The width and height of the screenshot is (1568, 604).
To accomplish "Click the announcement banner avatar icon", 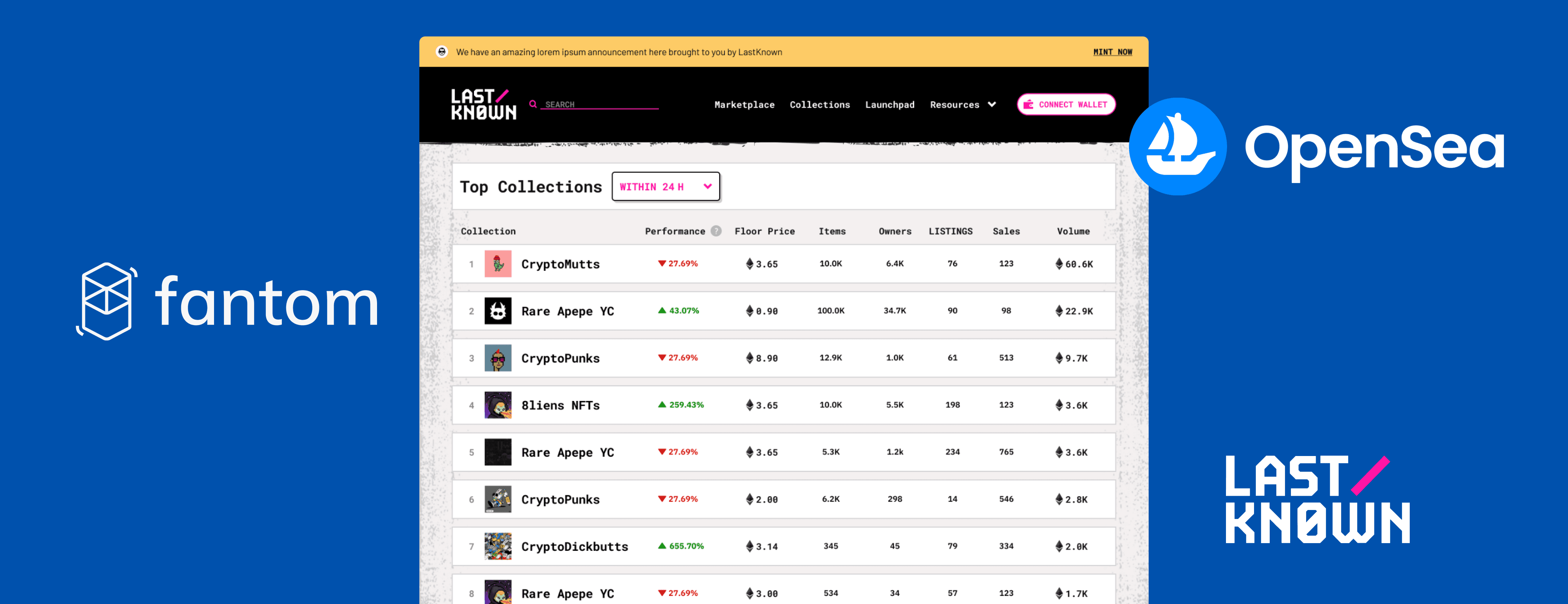I will pyautogui.click(x=442, y=52).
